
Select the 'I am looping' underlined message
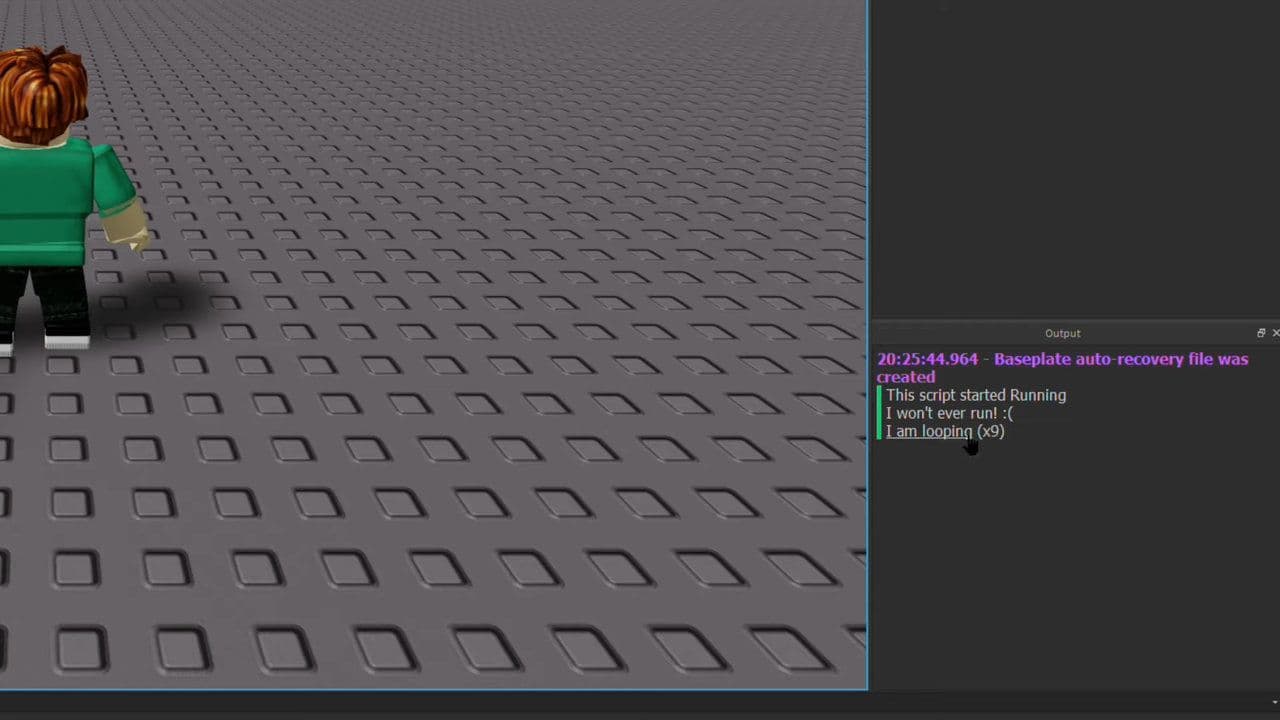[x=928, y=431]
